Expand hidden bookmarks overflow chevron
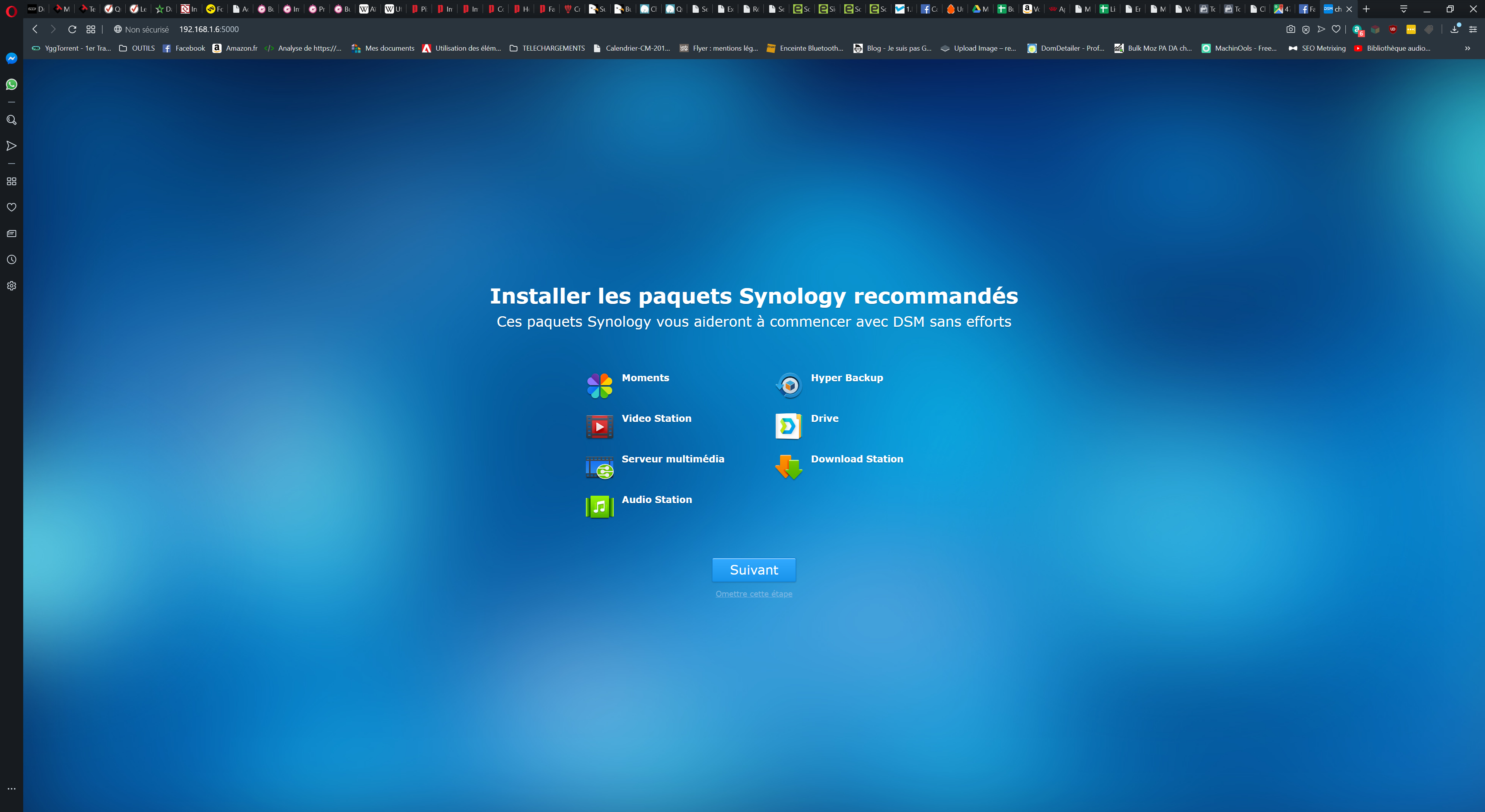Image resolution: width=1485 pixels, height=812 pixels. (x=1467, y=48)
